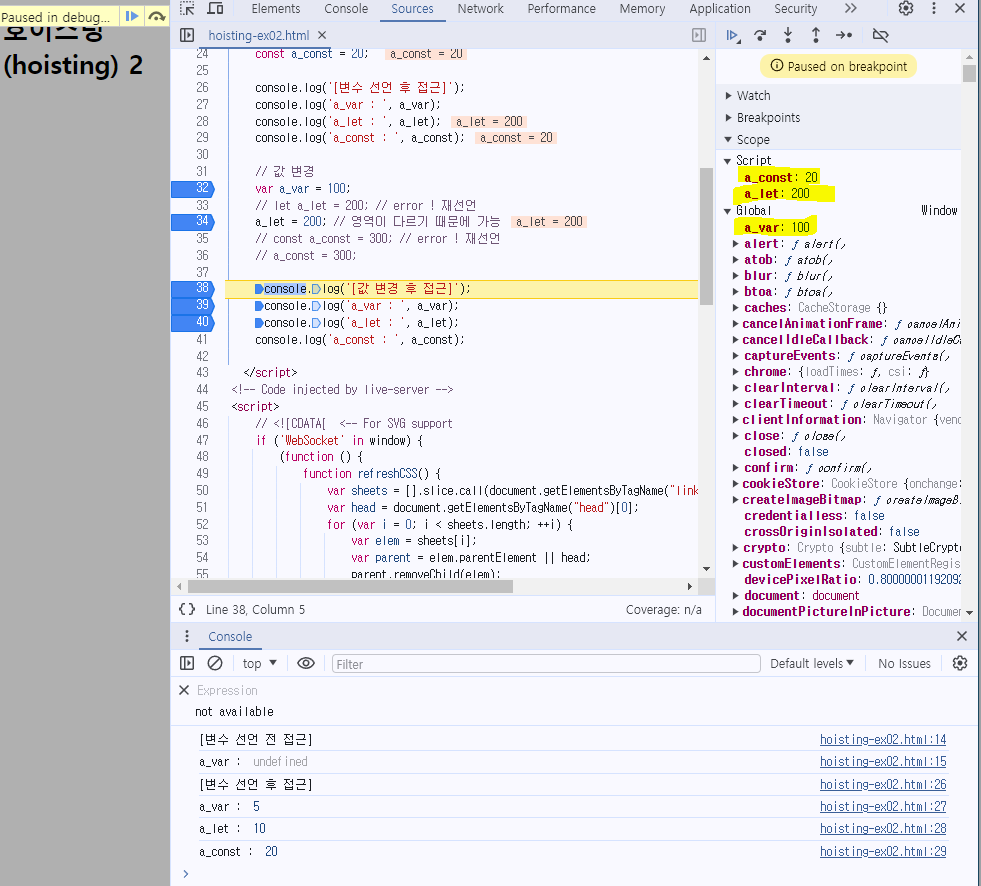The height and width of the screenshot is (886, 981).
Task: Select the inspect element picker icon
Action: [187, 8]
